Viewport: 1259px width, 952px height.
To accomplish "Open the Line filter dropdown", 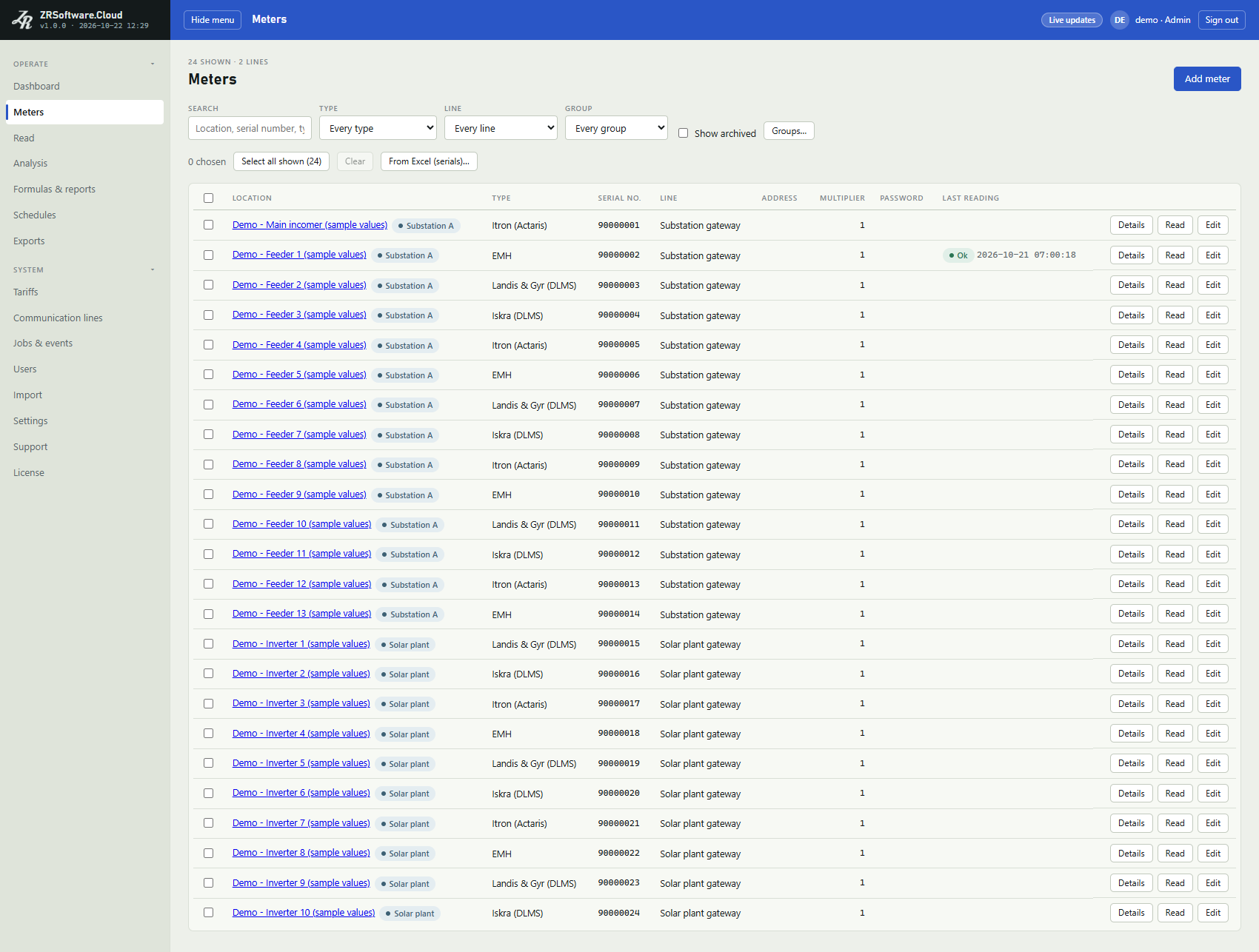I will (x=501, y=128).
